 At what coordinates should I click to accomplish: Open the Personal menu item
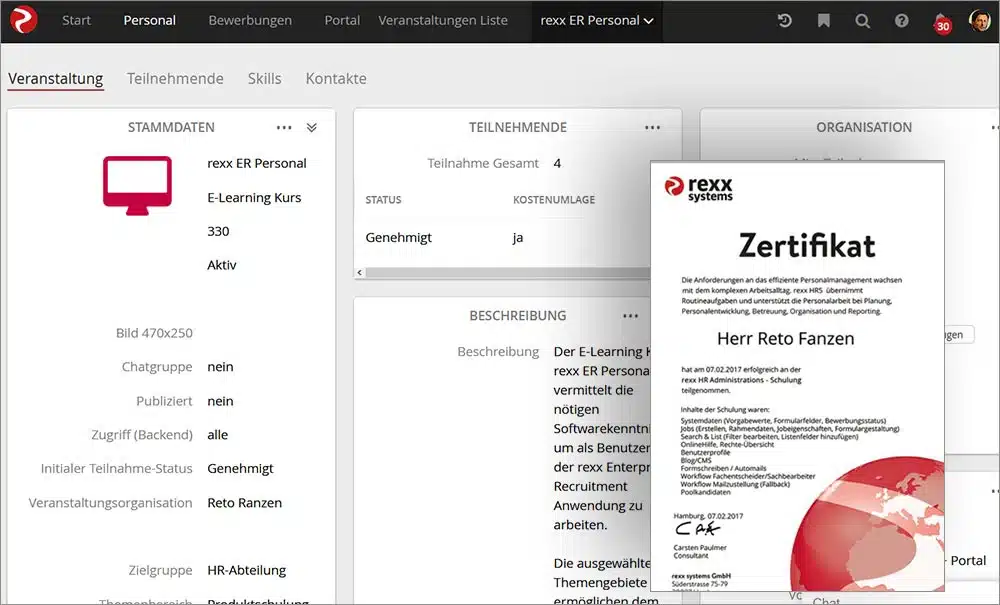149,20
